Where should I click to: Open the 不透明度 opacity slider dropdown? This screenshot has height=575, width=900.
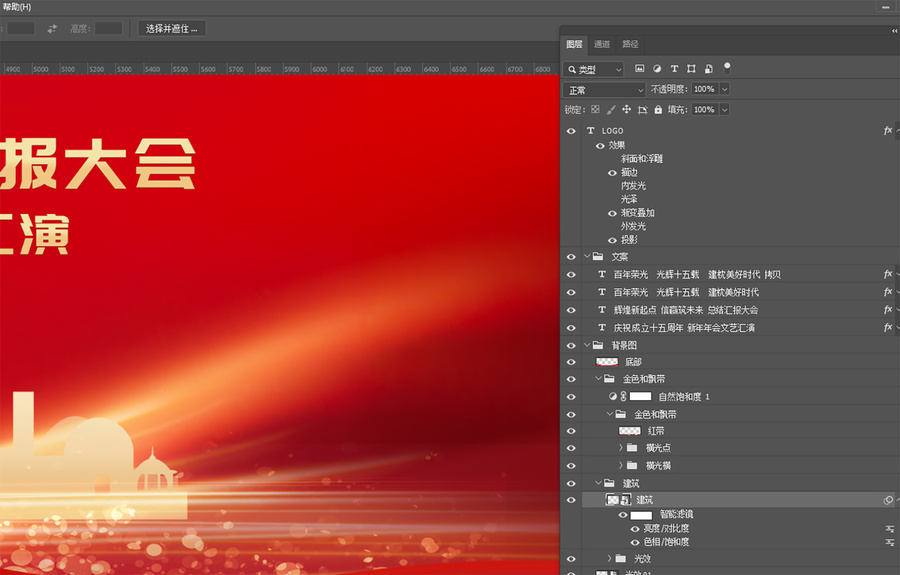tap(724, 89)
